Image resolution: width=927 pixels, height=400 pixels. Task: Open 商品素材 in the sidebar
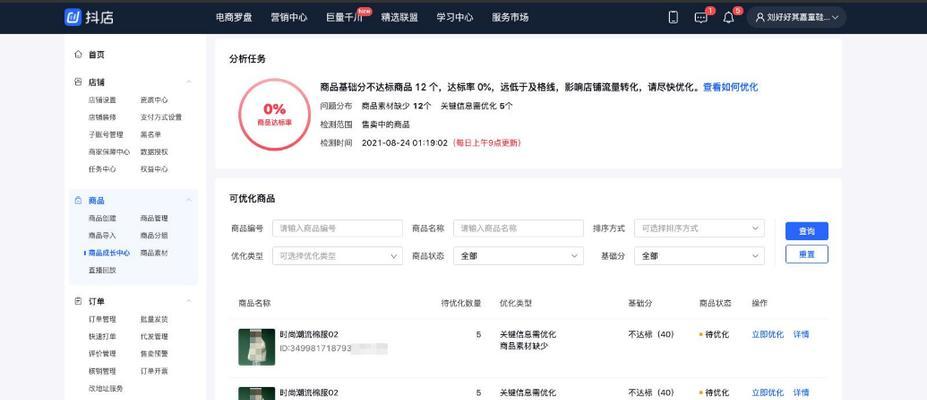click(x=154, y=253)
